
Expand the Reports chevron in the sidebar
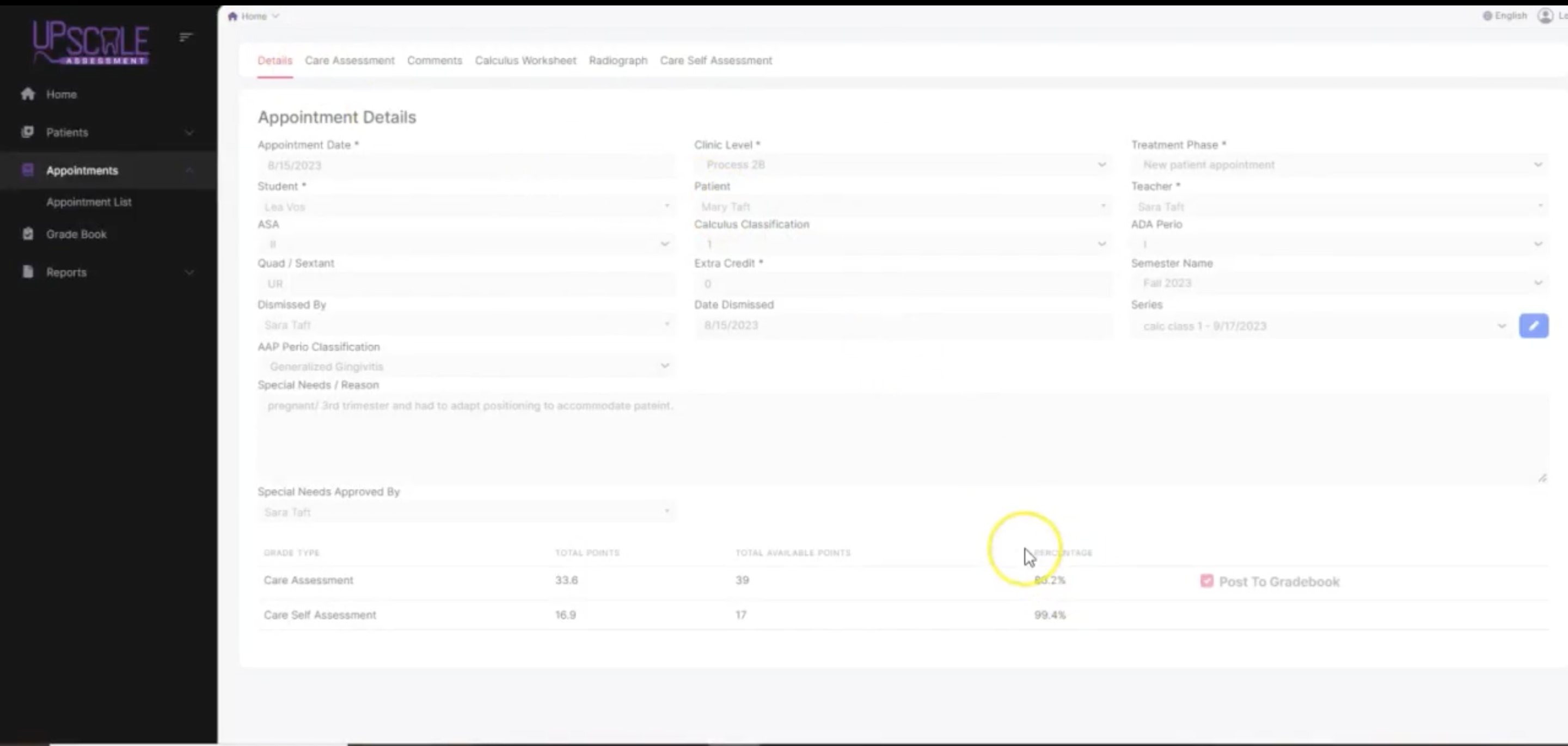click(189, 272)
